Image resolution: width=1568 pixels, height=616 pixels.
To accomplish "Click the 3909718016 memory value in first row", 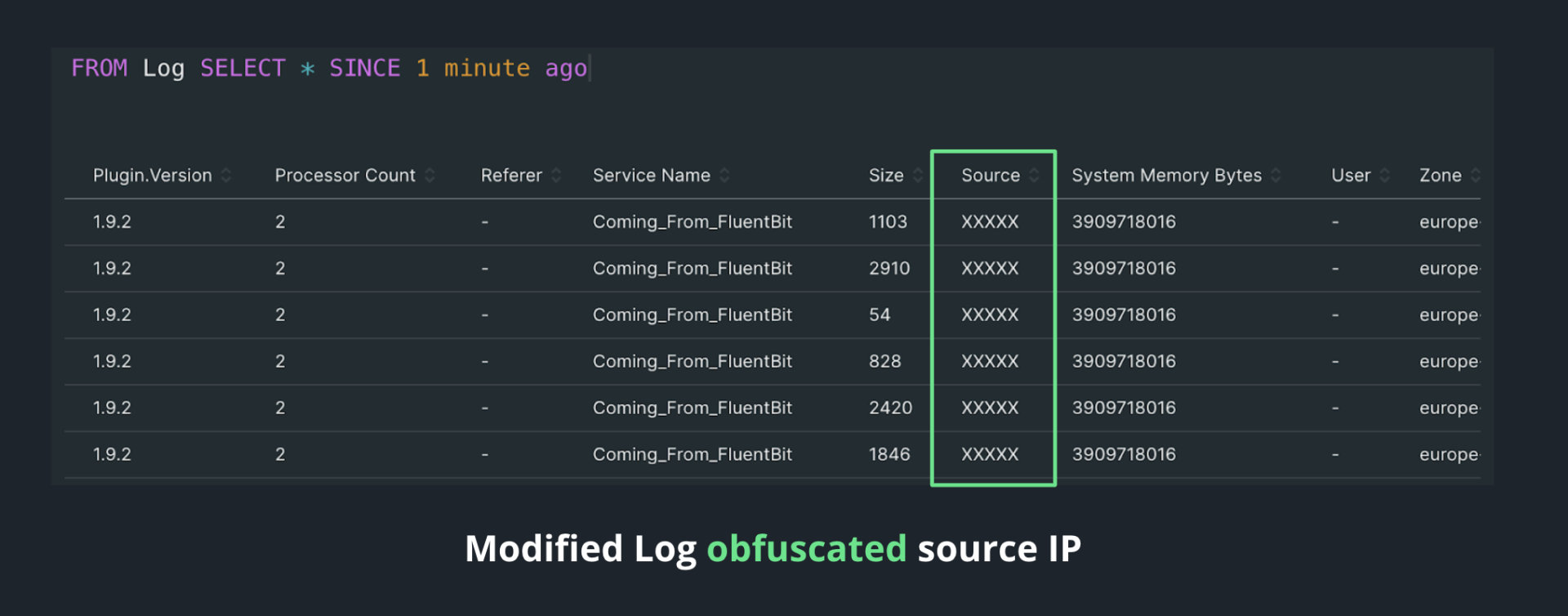I will [x=1123, y=221].
